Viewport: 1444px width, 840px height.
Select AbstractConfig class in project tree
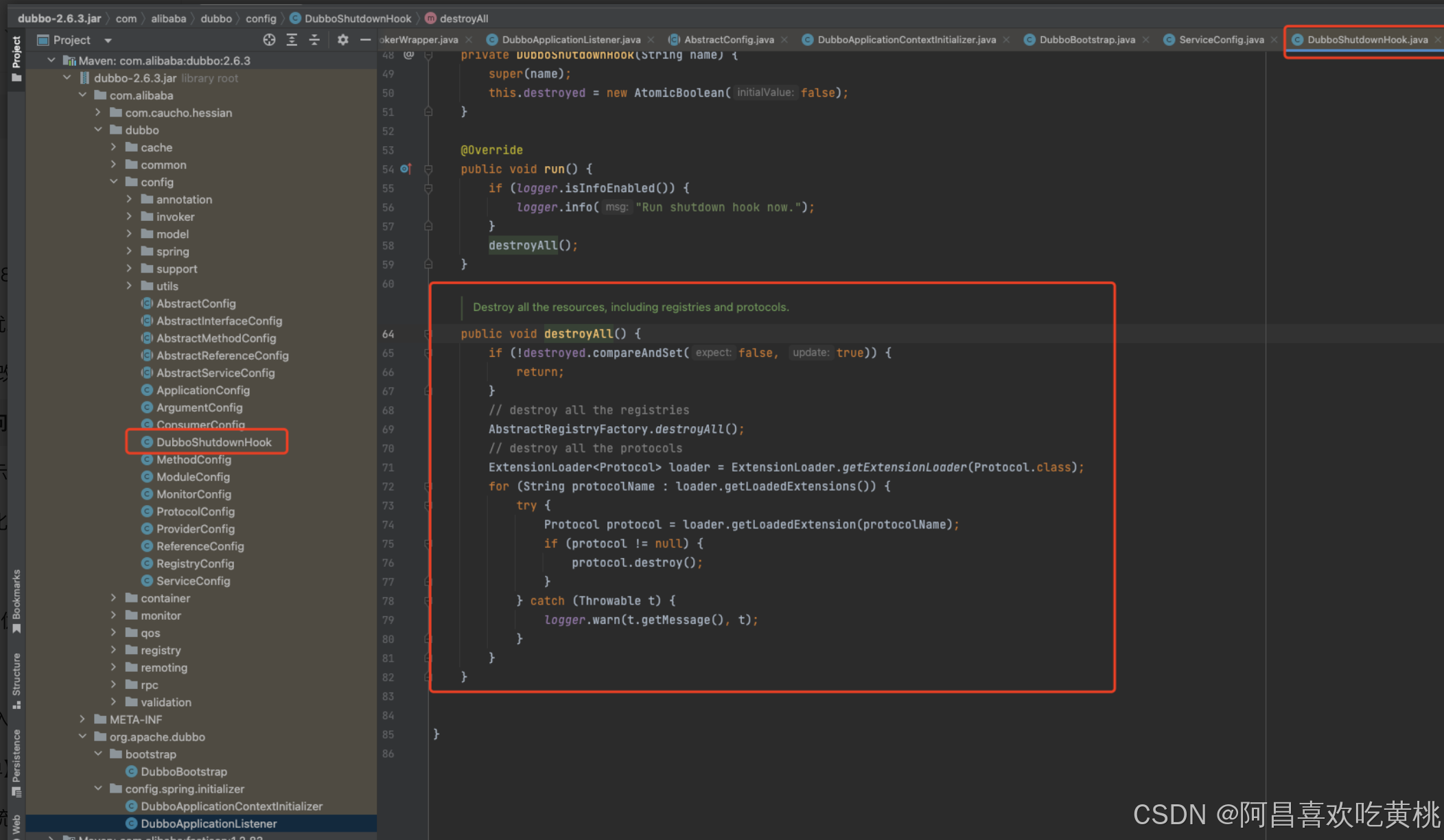196,303
